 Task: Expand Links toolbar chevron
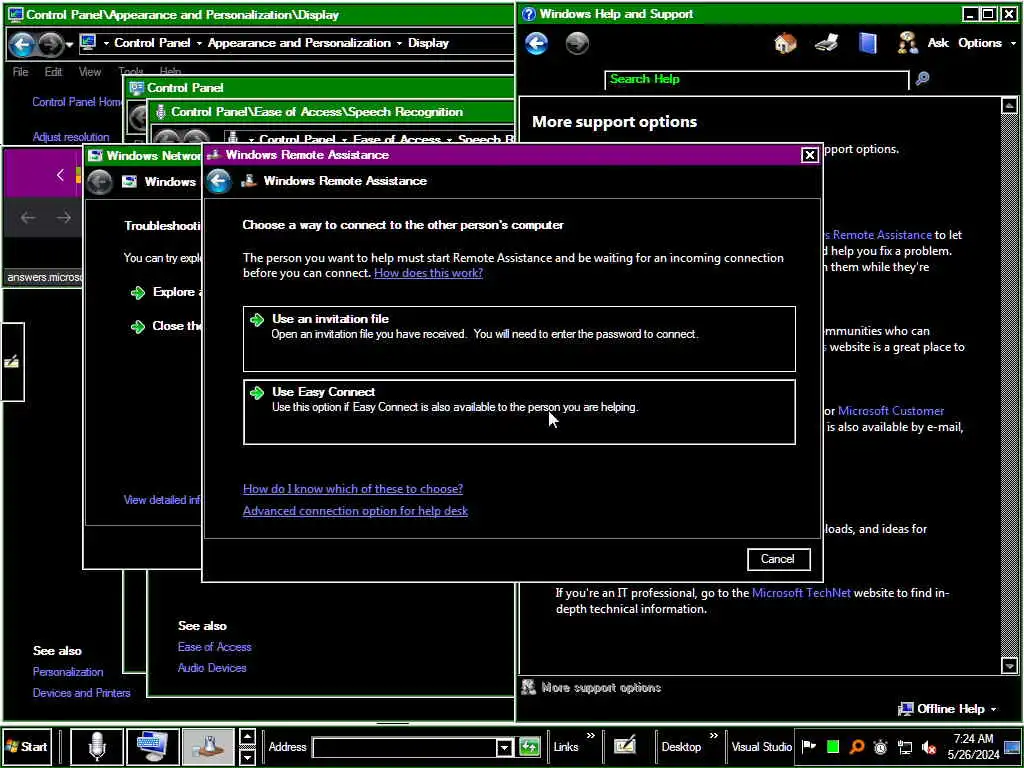point(590,736)
